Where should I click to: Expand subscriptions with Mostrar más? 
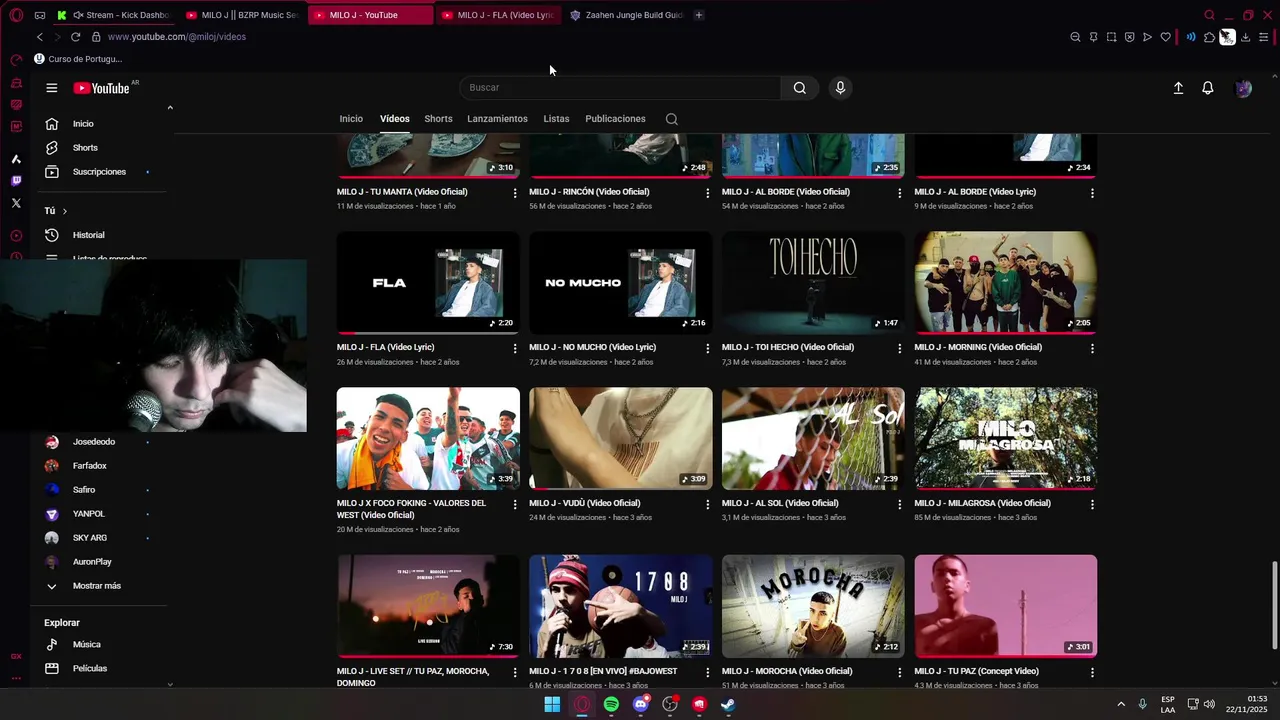coord(98,586)
